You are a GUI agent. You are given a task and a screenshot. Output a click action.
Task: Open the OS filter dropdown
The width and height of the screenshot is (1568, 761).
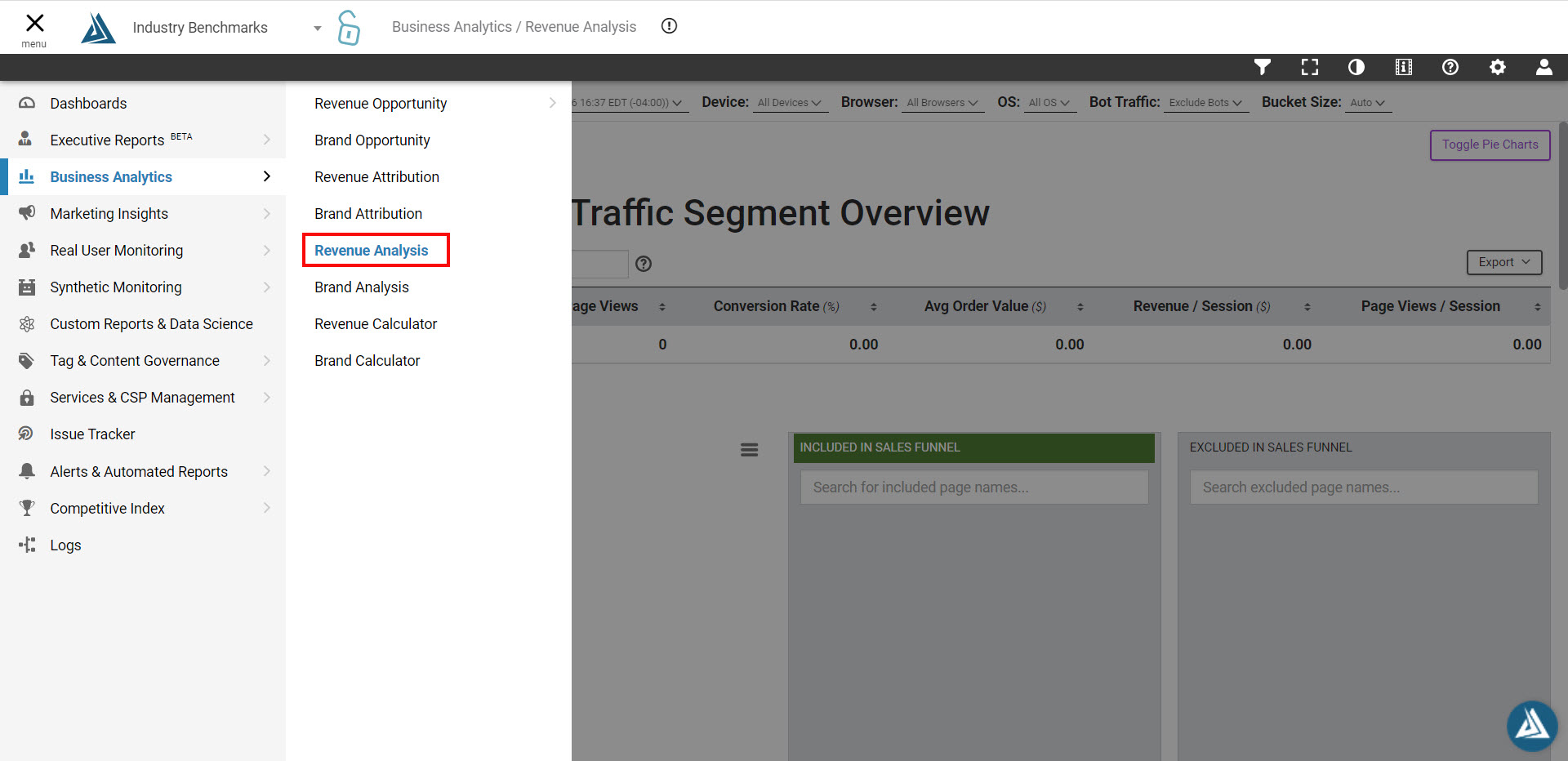pyautogui.click(x=1049, y=103)
